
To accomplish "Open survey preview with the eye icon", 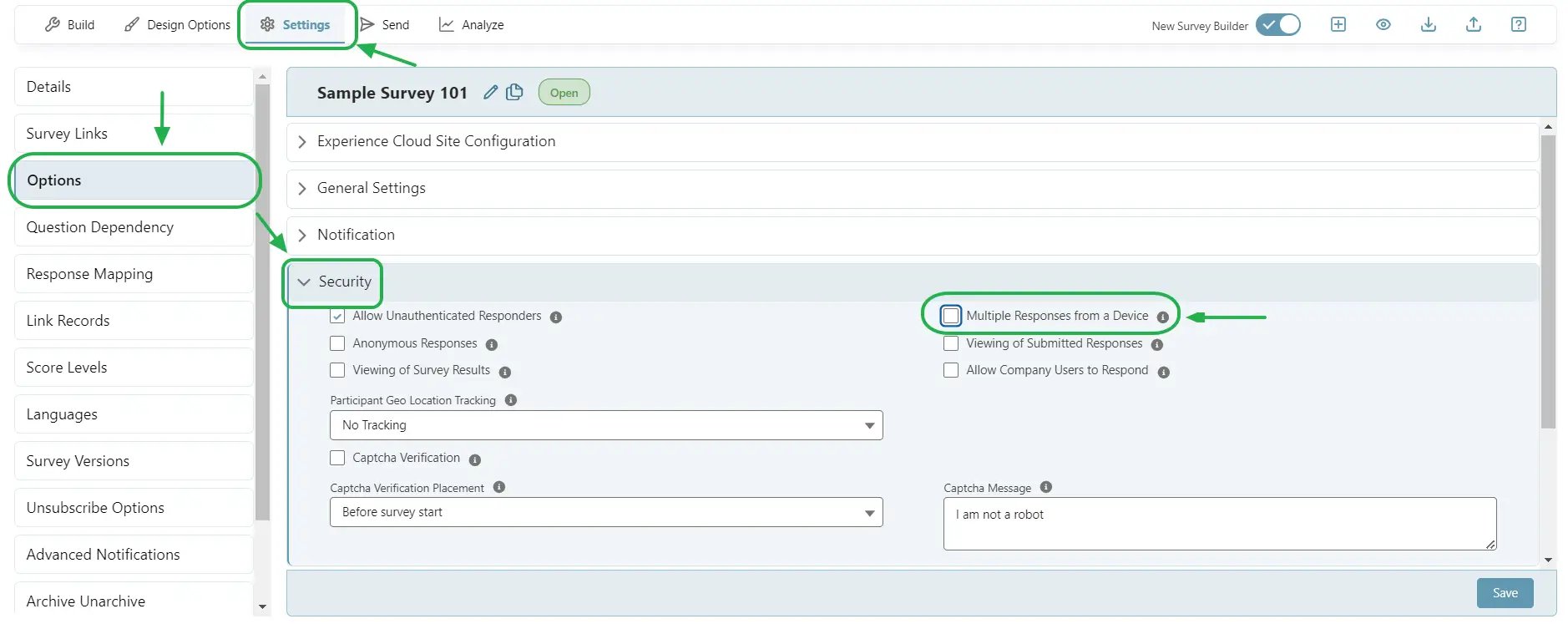I will (x=1383, y=24).
